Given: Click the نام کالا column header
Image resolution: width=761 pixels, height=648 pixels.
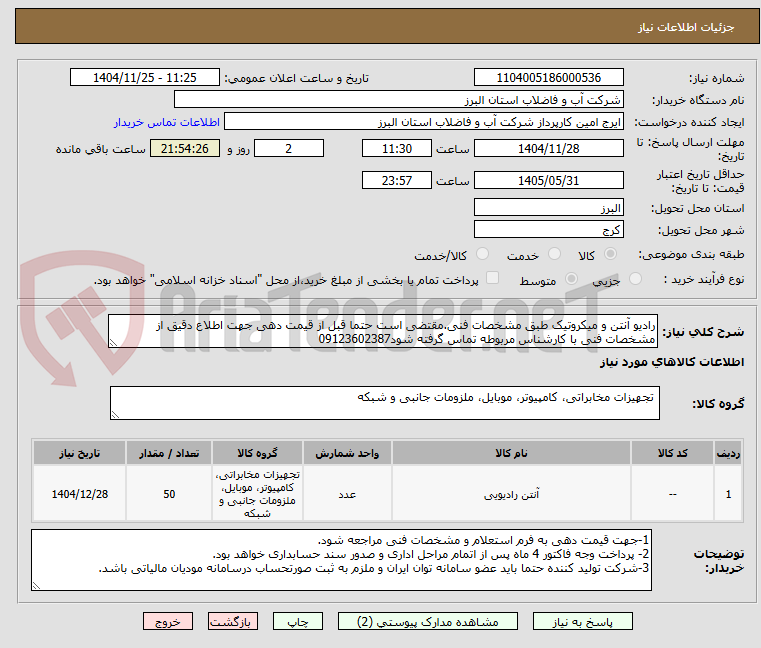Looking at the screenshot, I should pos(512,453).
